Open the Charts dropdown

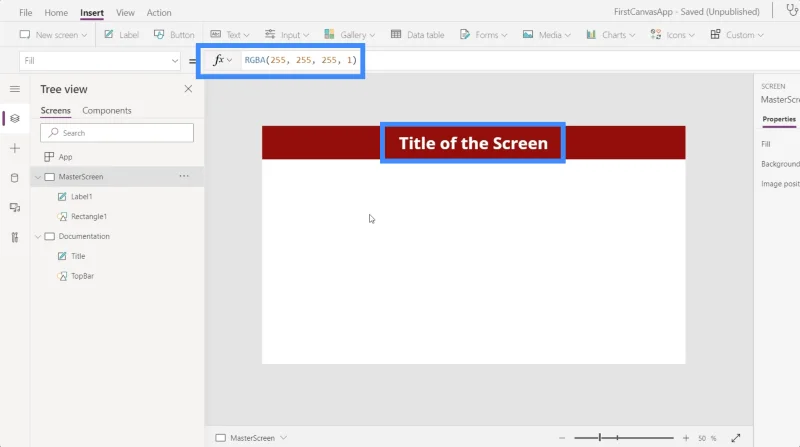[x=611, y=35]
